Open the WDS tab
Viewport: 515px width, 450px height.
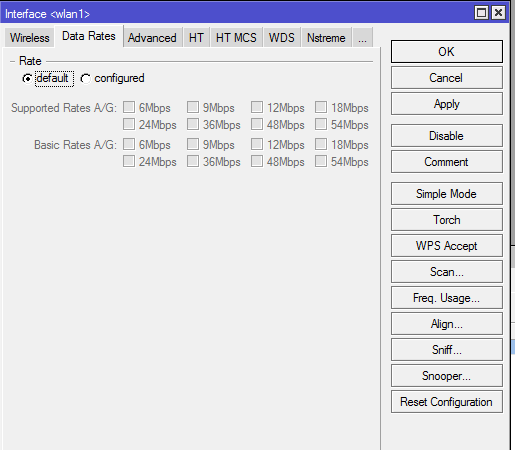coord(282,38)
